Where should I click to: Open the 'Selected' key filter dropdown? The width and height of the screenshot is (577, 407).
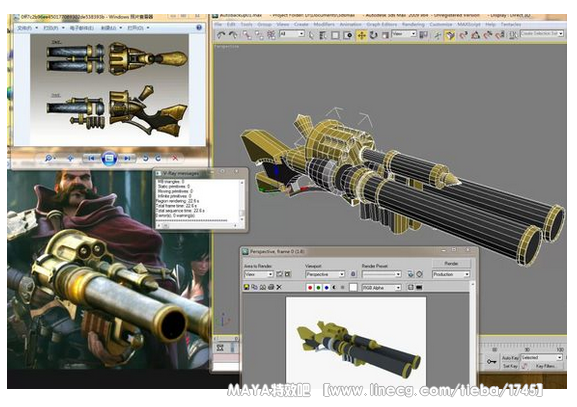pos(541,358)
